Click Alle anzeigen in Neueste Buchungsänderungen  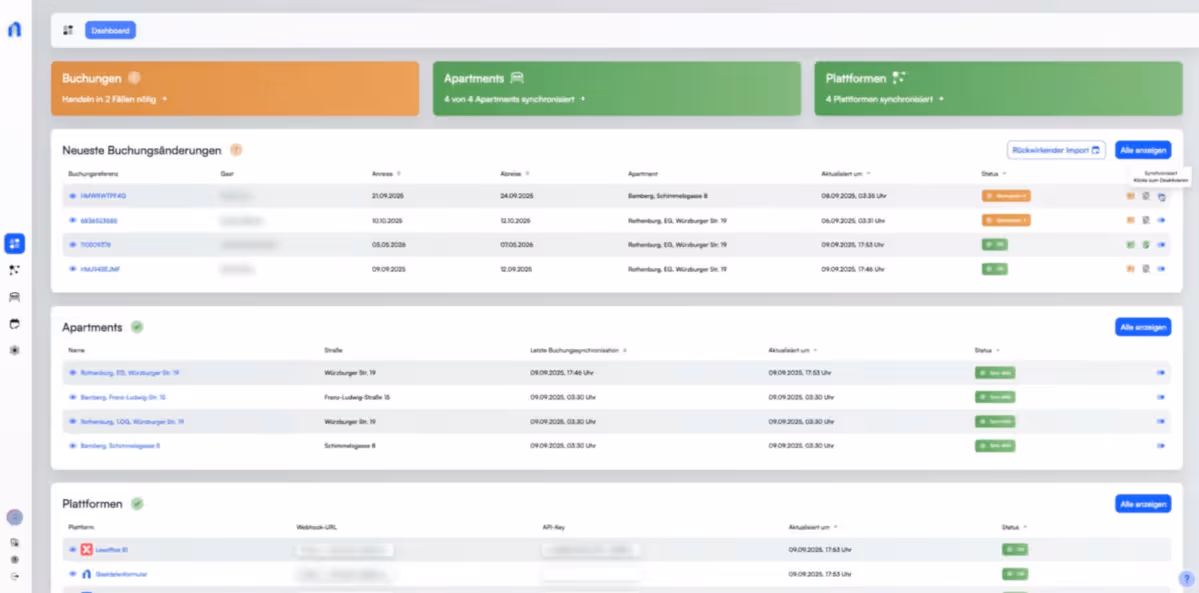(x=1142, y=150)
